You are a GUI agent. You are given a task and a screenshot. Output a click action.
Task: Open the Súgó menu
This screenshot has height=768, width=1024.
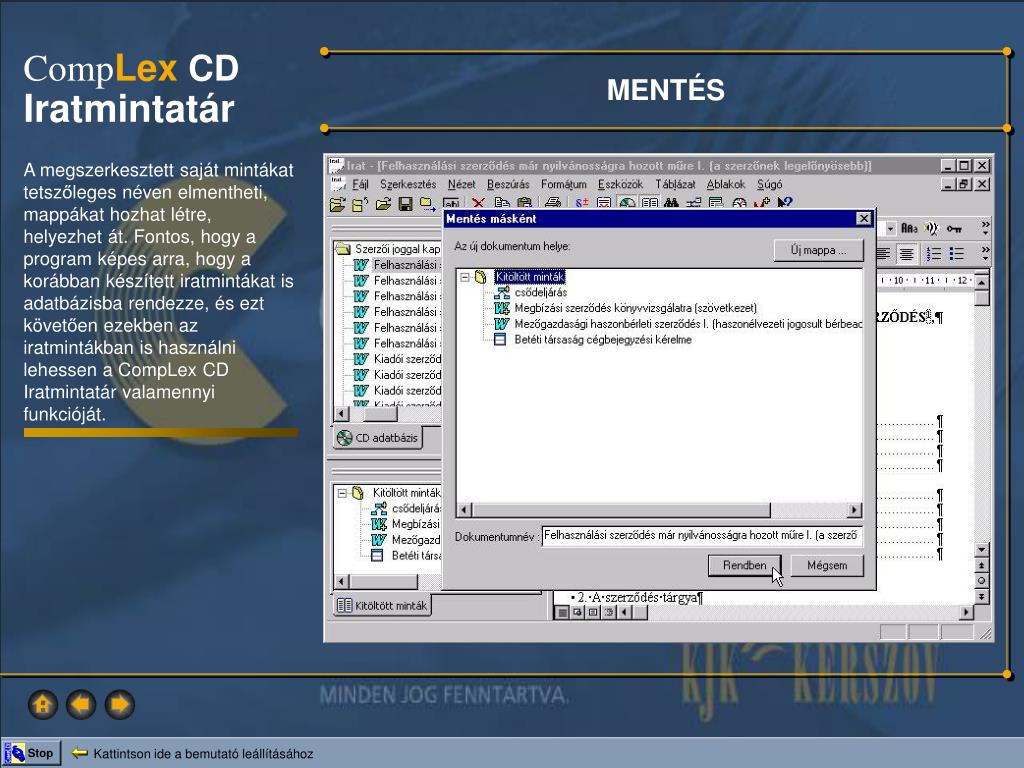769,184
